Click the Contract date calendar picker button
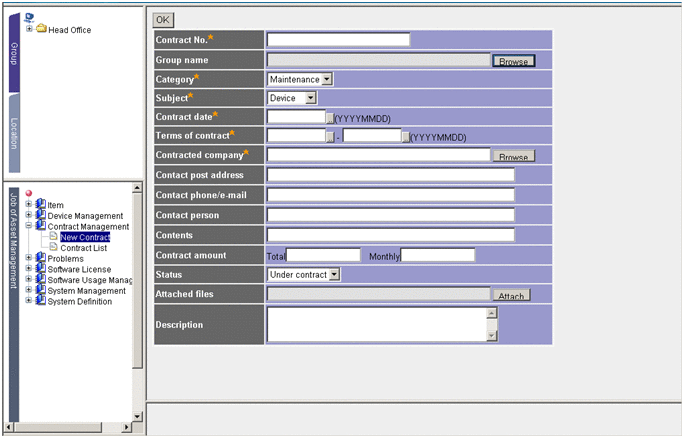Viewport: 685px width, 440px height. coord(330,118)
